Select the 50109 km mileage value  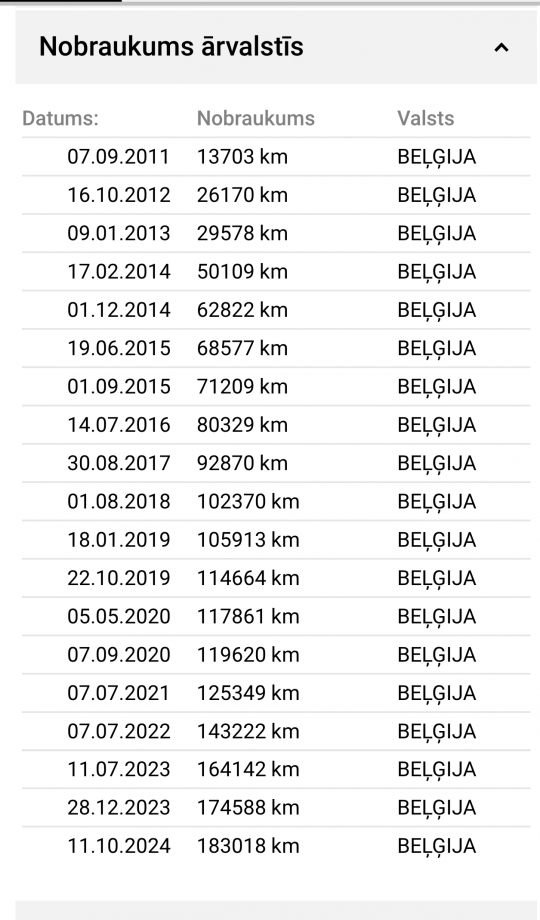pos(242,271)
